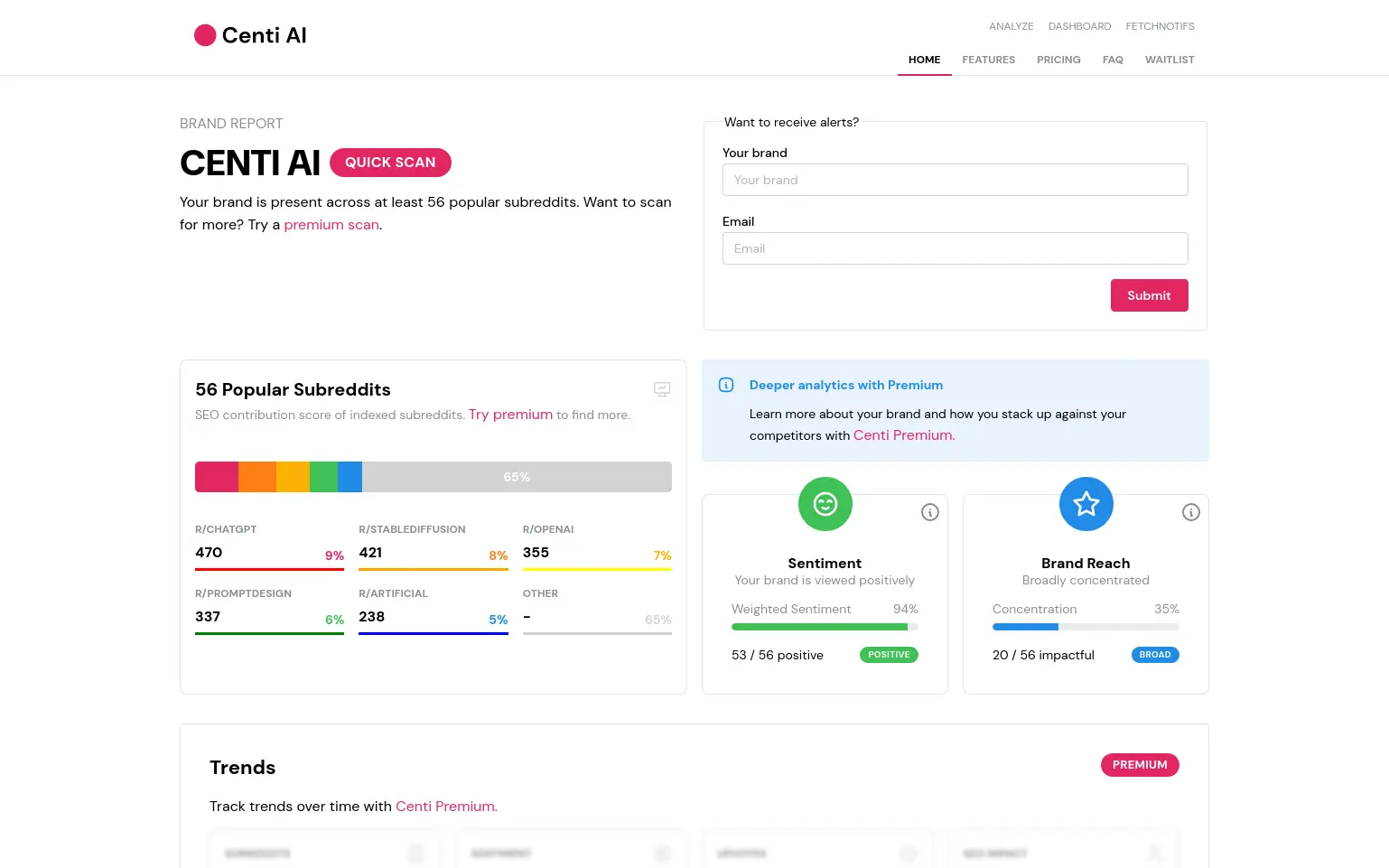The image size is (1389, 868).
Task: Open the Sentiment info icon
Action: click(x=929, y=513)
